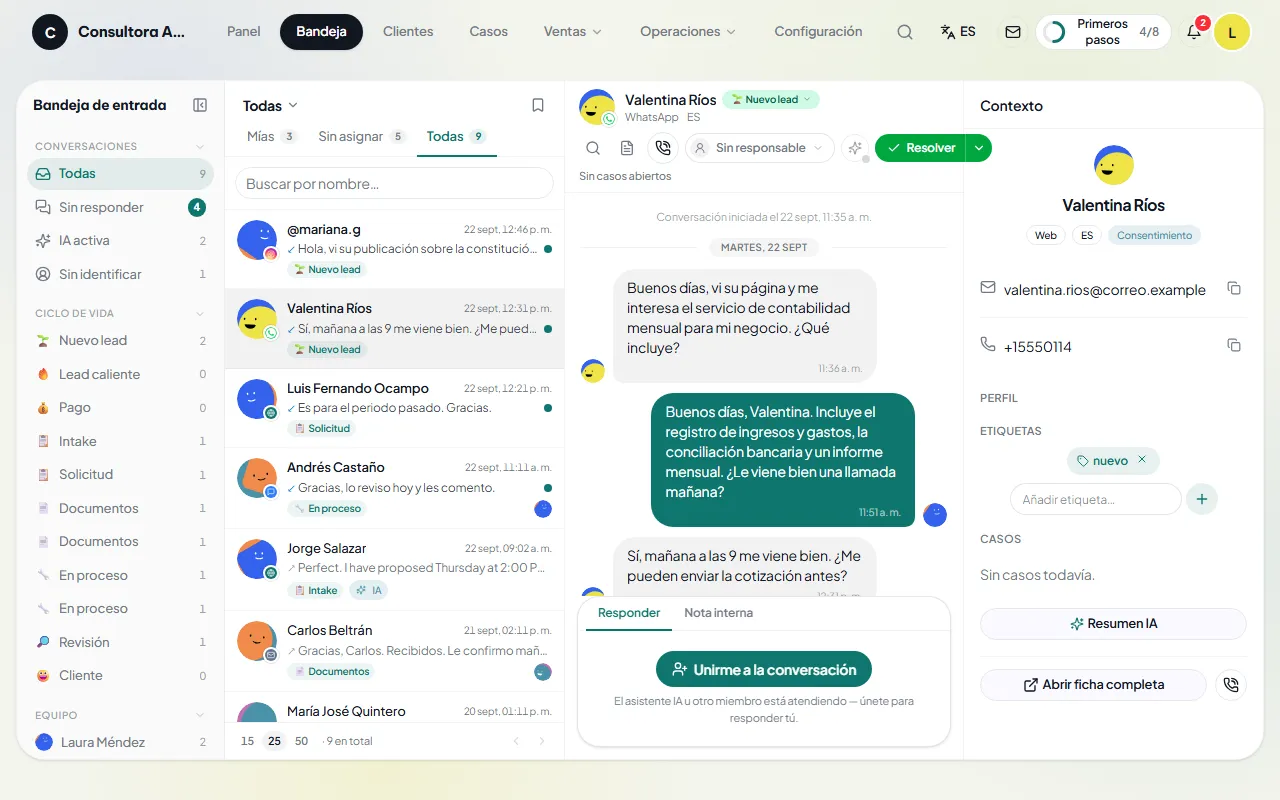Screen dimensions: 1280x800
Task: Open the mail envelope icon in header
Action: click(x=1013, y=32)
